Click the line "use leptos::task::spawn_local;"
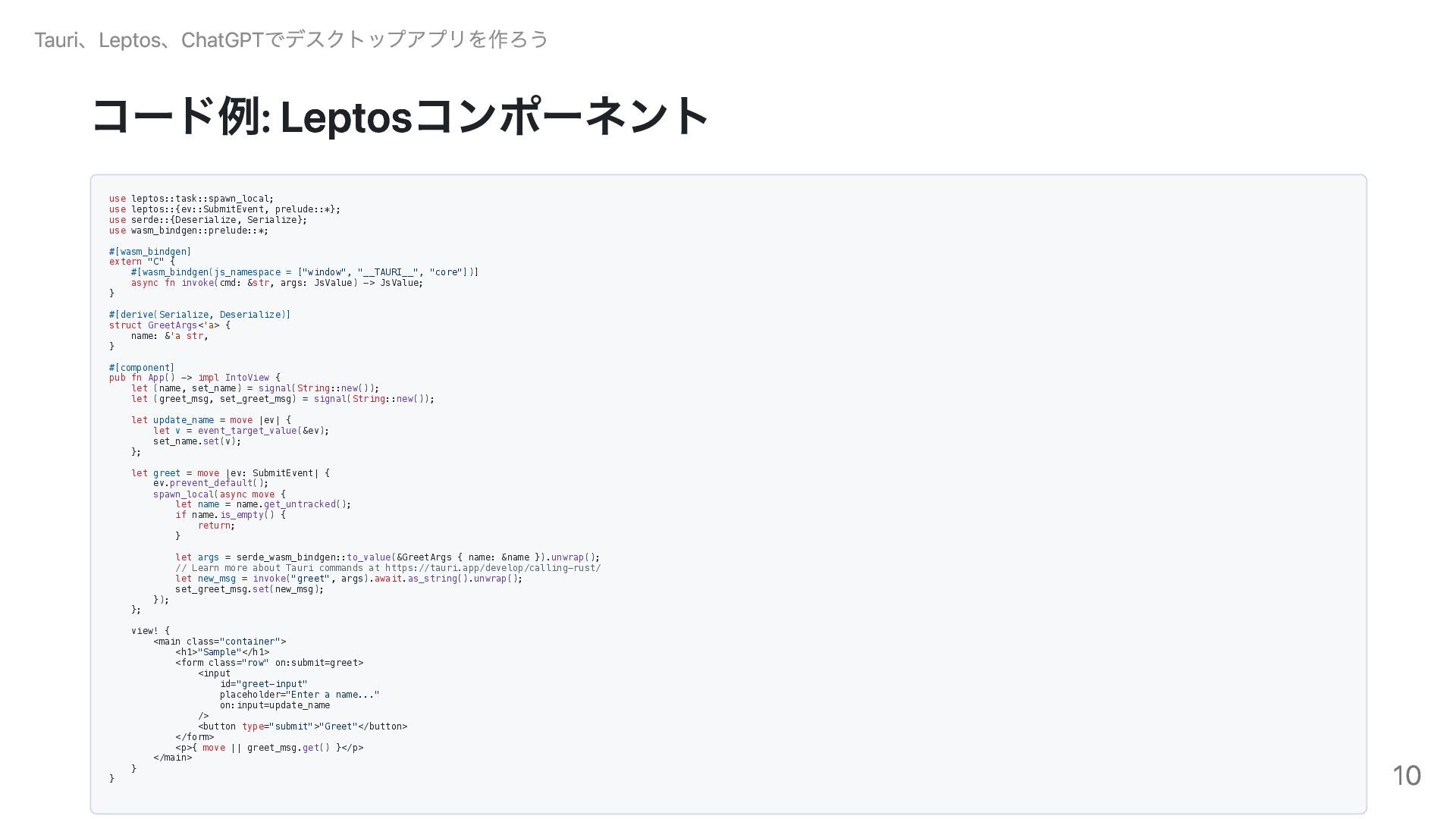 pyautogui.click(x=191, y=199)
